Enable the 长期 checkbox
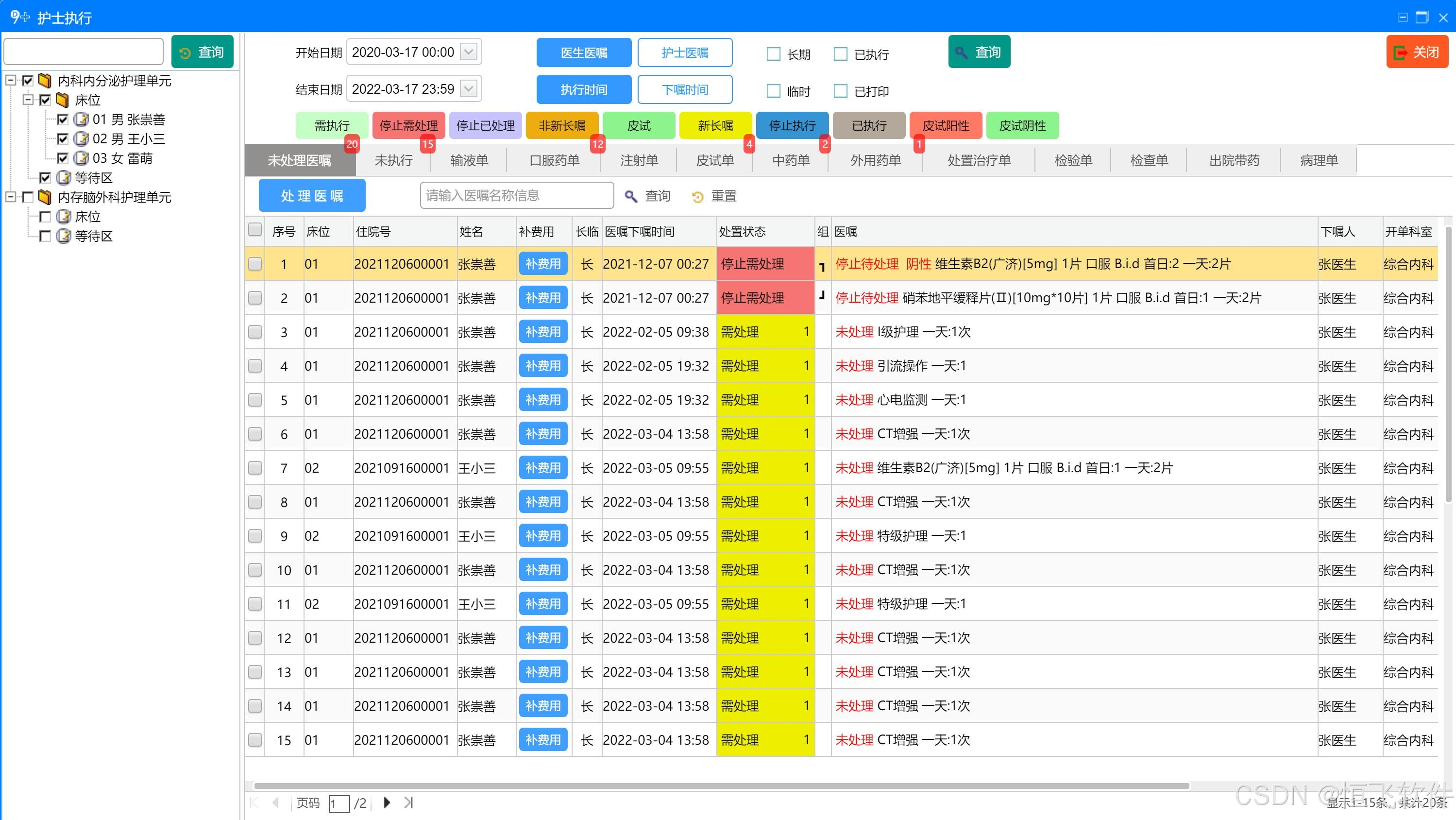Viewport: 1456px width, 820px height. click(x=773, y=54)
